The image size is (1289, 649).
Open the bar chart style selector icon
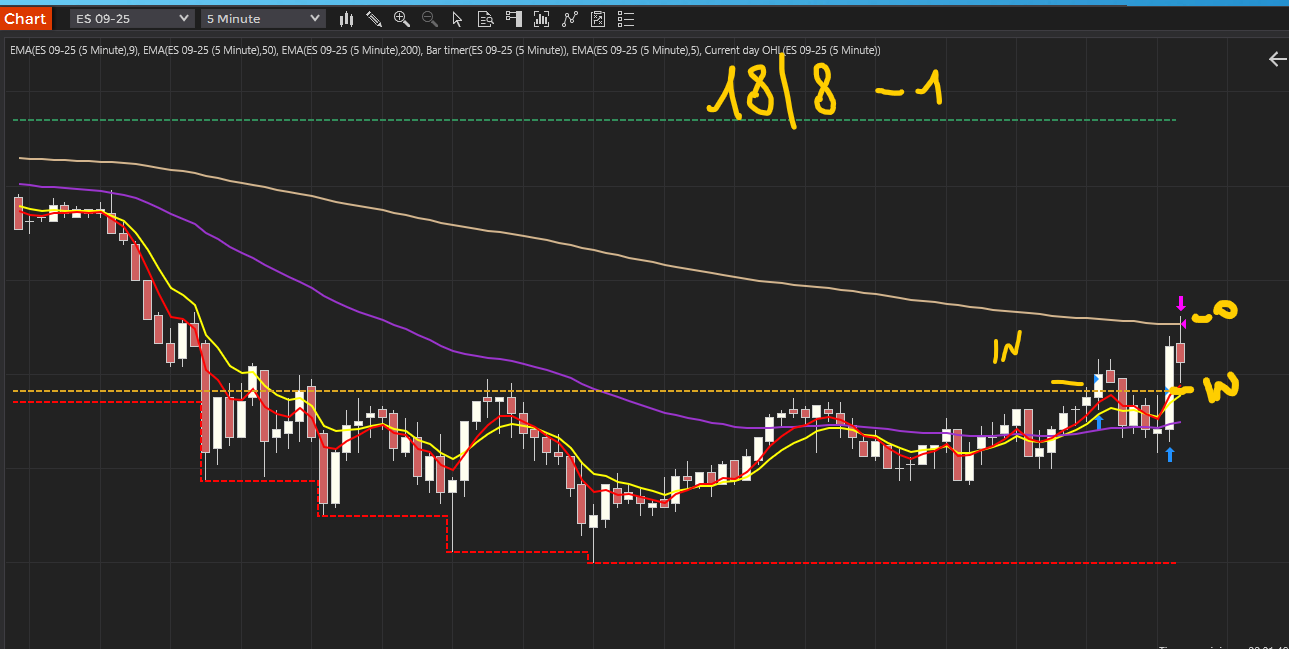[347, 18]
